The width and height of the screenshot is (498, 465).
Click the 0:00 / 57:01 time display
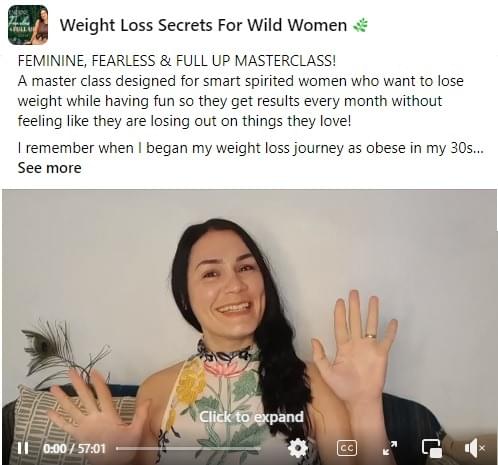[74, 449]
